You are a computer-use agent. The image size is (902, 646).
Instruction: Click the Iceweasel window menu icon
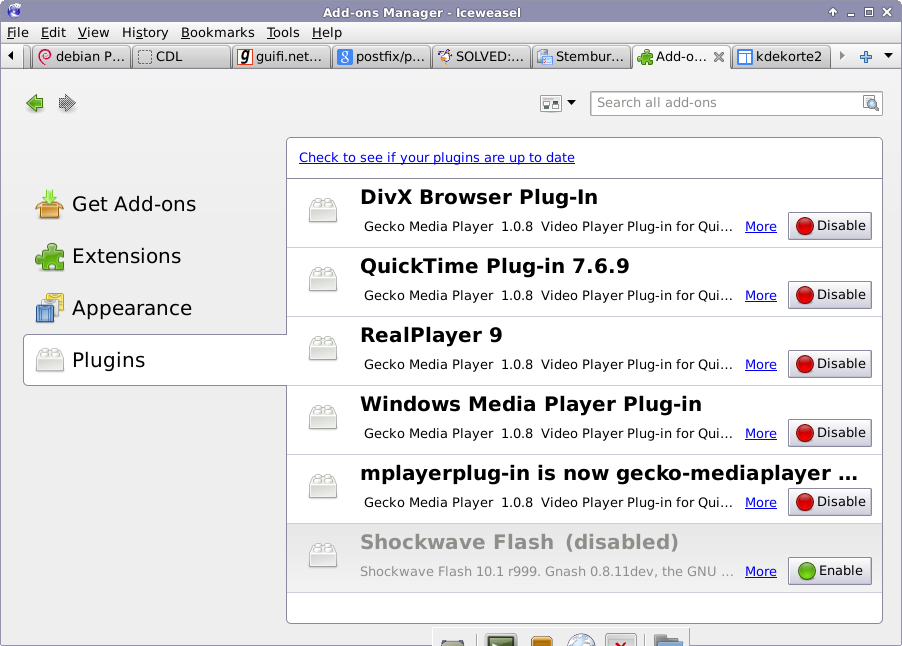pos(14,11)
